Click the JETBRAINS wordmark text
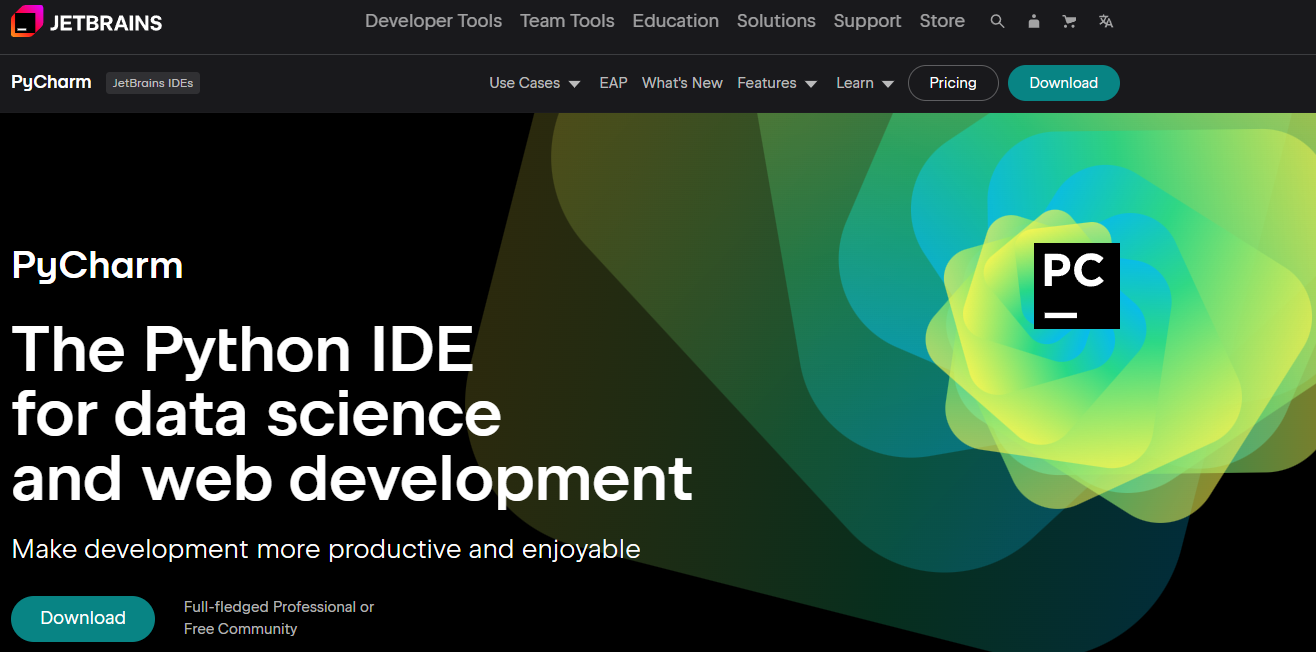 (106, 22)
